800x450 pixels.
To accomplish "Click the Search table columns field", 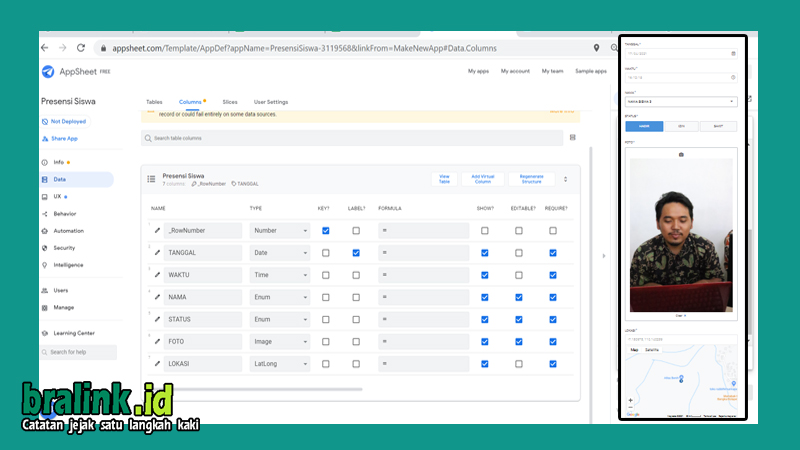I will (352, 138).
